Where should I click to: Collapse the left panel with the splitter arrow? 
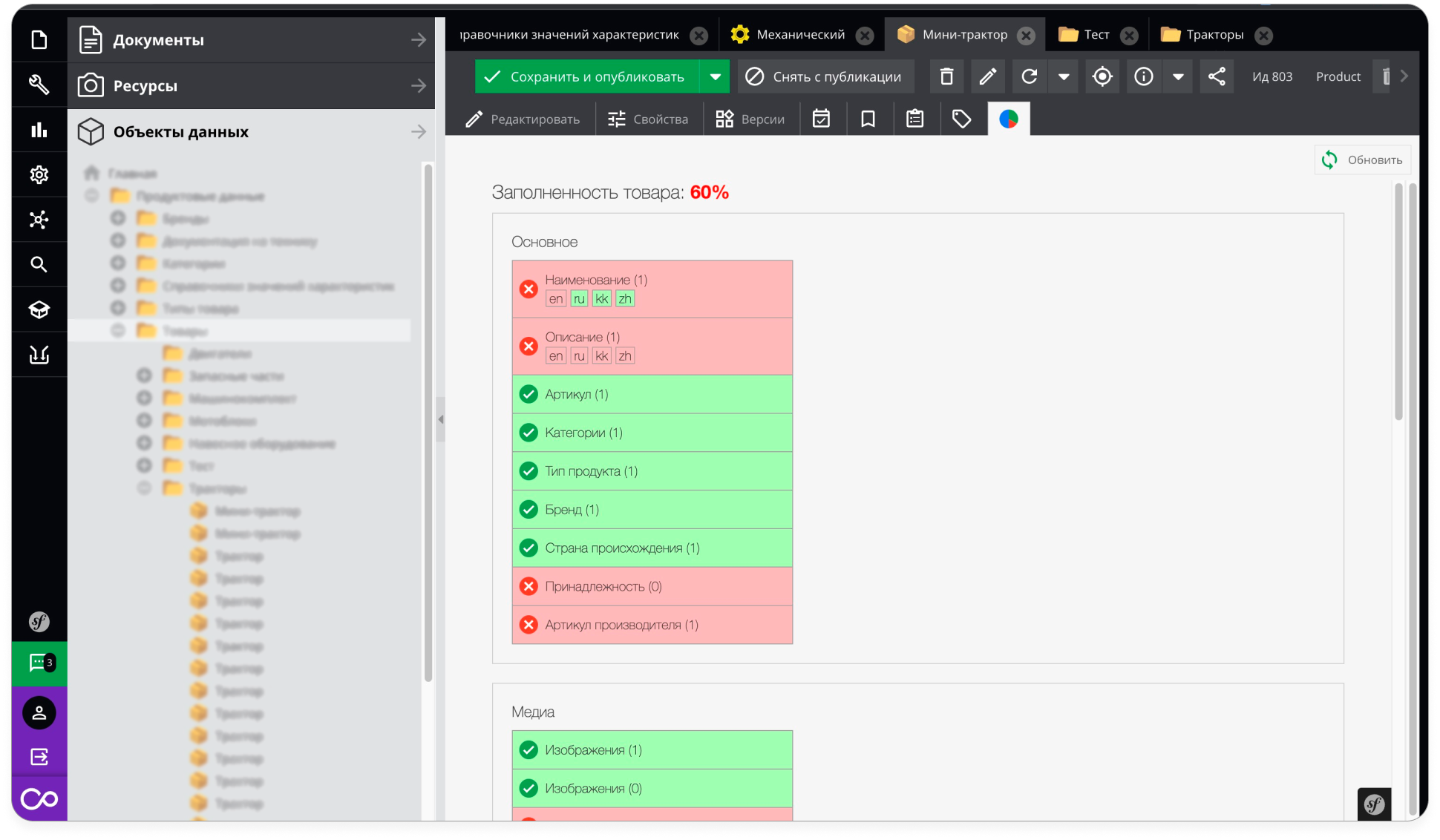coord(440,419)
